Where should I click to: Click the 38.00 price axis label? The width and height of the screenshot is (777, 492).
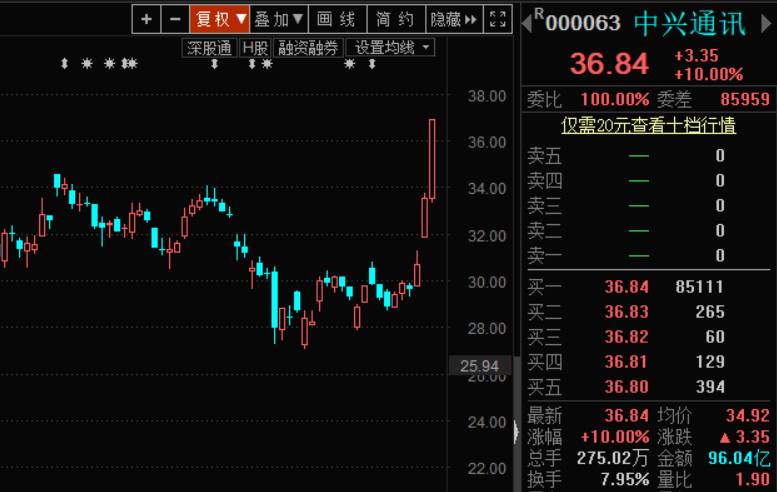coord(487,96)
